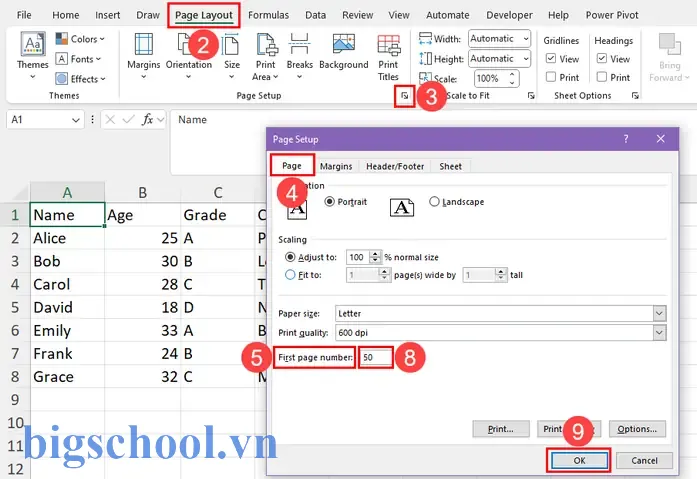Image resolution: width=697 pixels, height=479 pixels.
Task: Expand the Name Box dropdown
Action: tap(76, 120)
